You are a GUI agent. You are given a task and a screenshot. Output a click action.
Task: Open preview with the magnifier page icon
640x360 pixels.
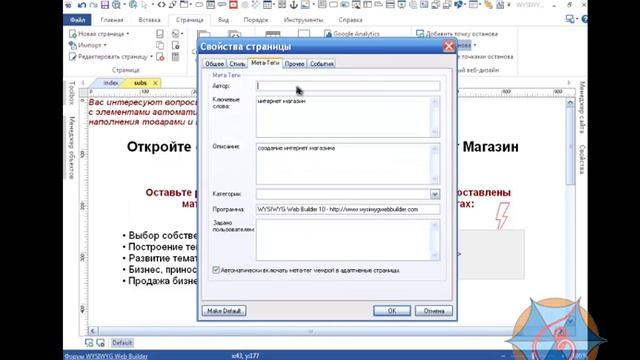[116, 5]
